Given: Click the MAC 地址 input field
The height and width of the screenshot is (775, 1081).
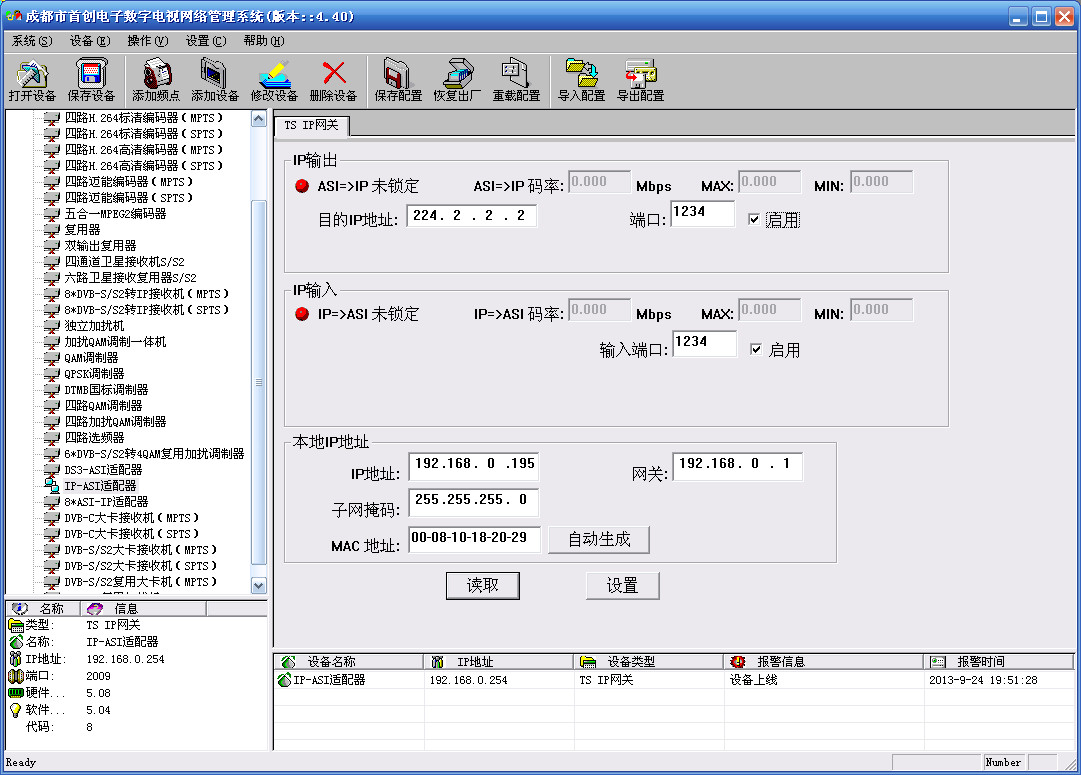Looking at the screenshot, I should point(474,538).
